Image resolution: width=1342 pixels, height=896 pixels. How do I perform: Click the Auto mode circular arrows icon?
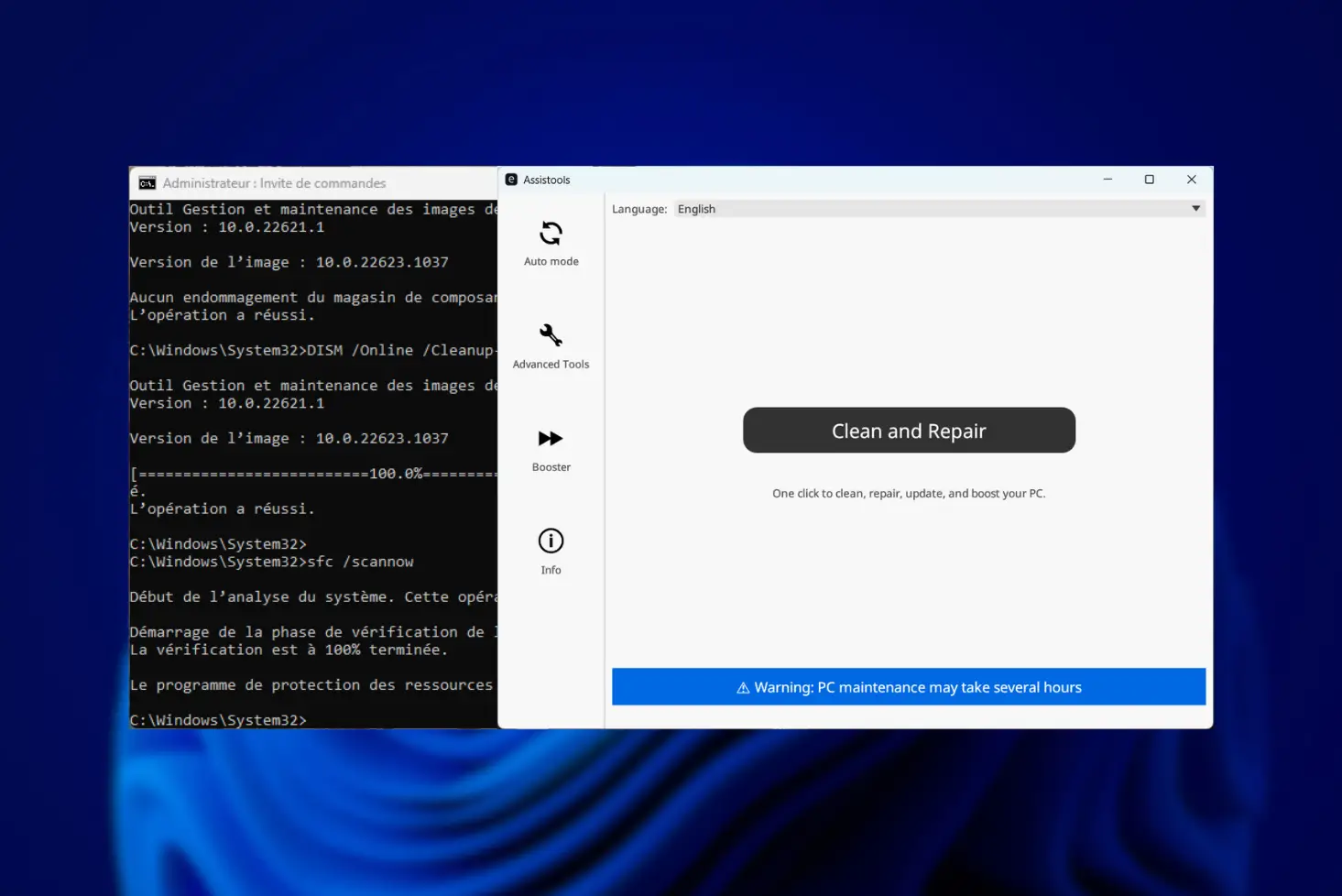(x=551, y=234)
